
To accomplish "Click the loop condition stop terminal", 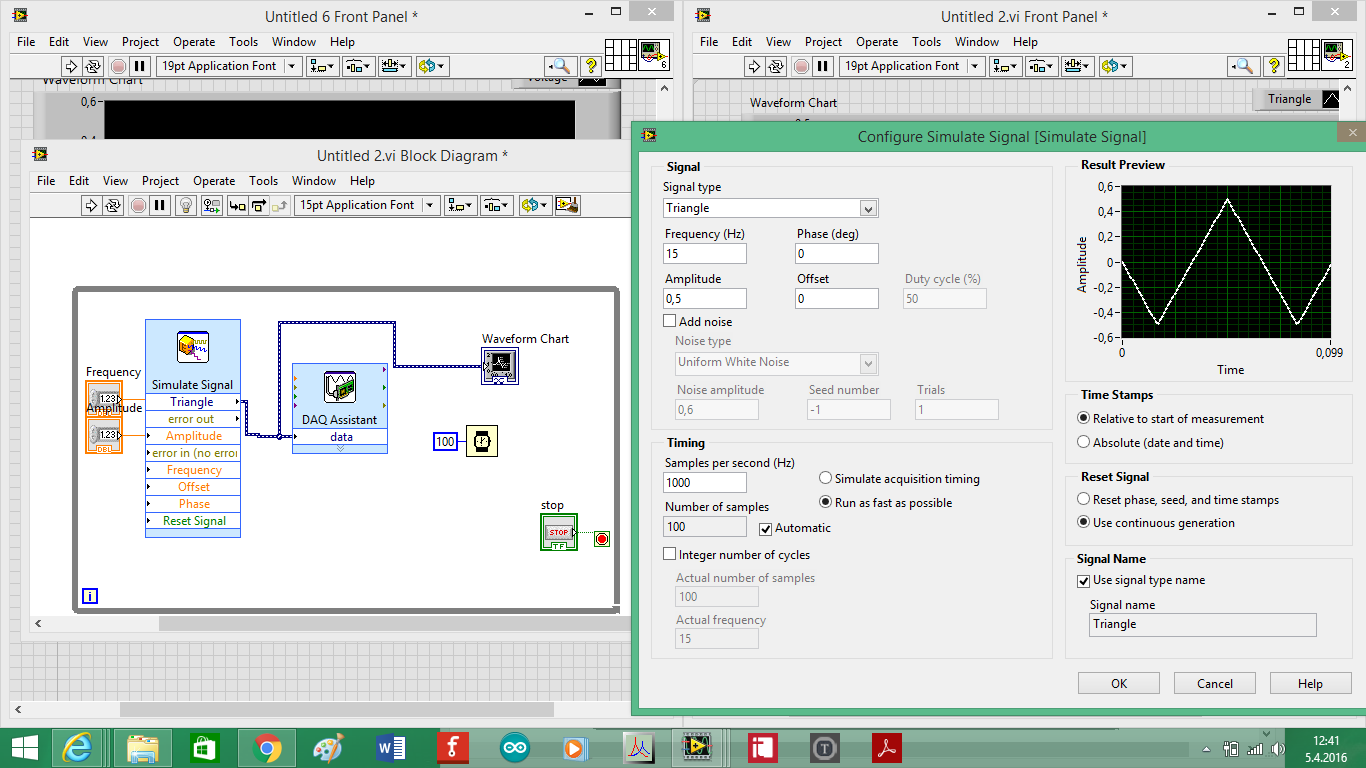I will pos(601,539).
